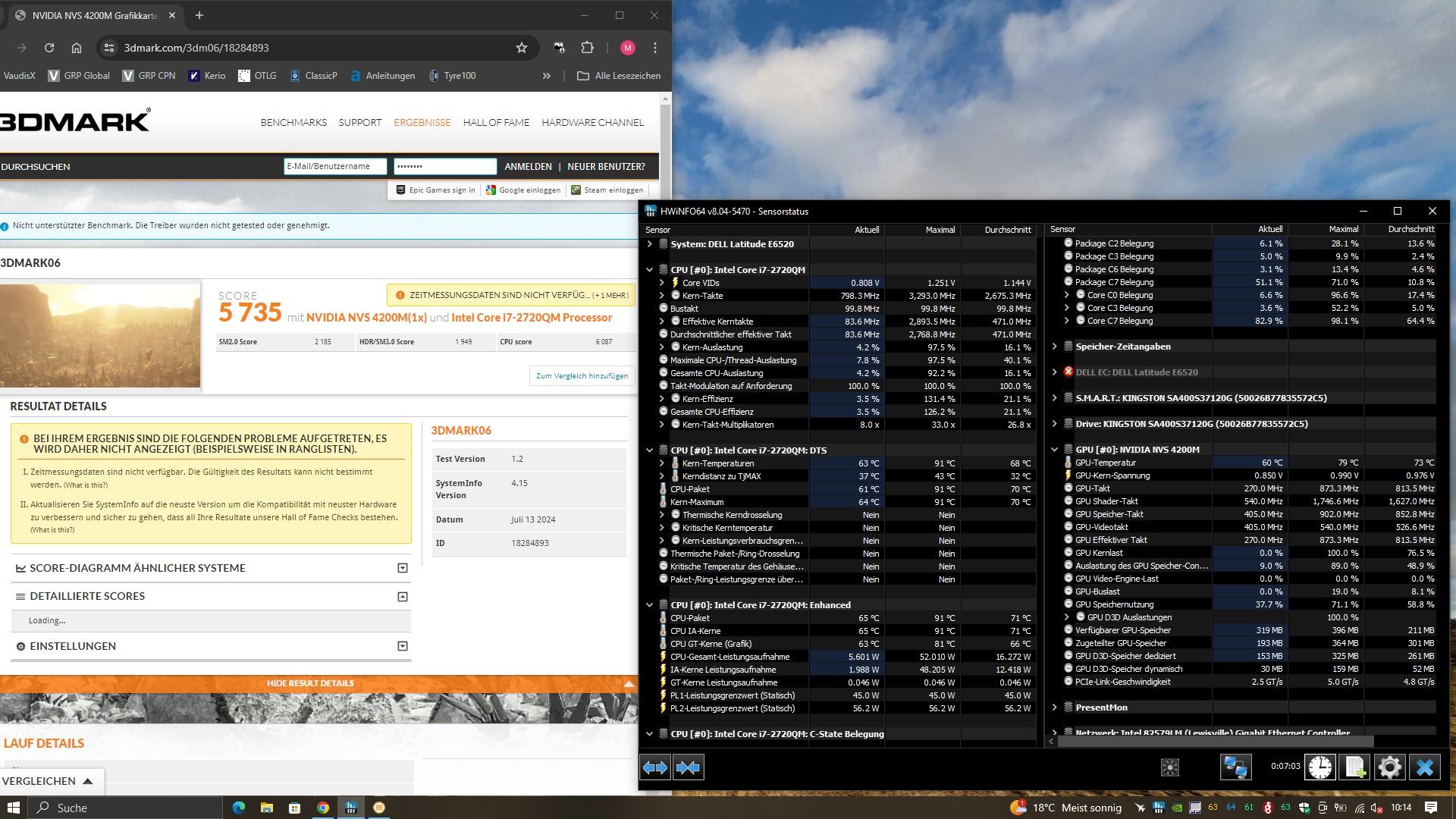Start HWiNFO logging with sheet-plus icon
The width and height of the screenshot is (1456, 819).
1355,767
